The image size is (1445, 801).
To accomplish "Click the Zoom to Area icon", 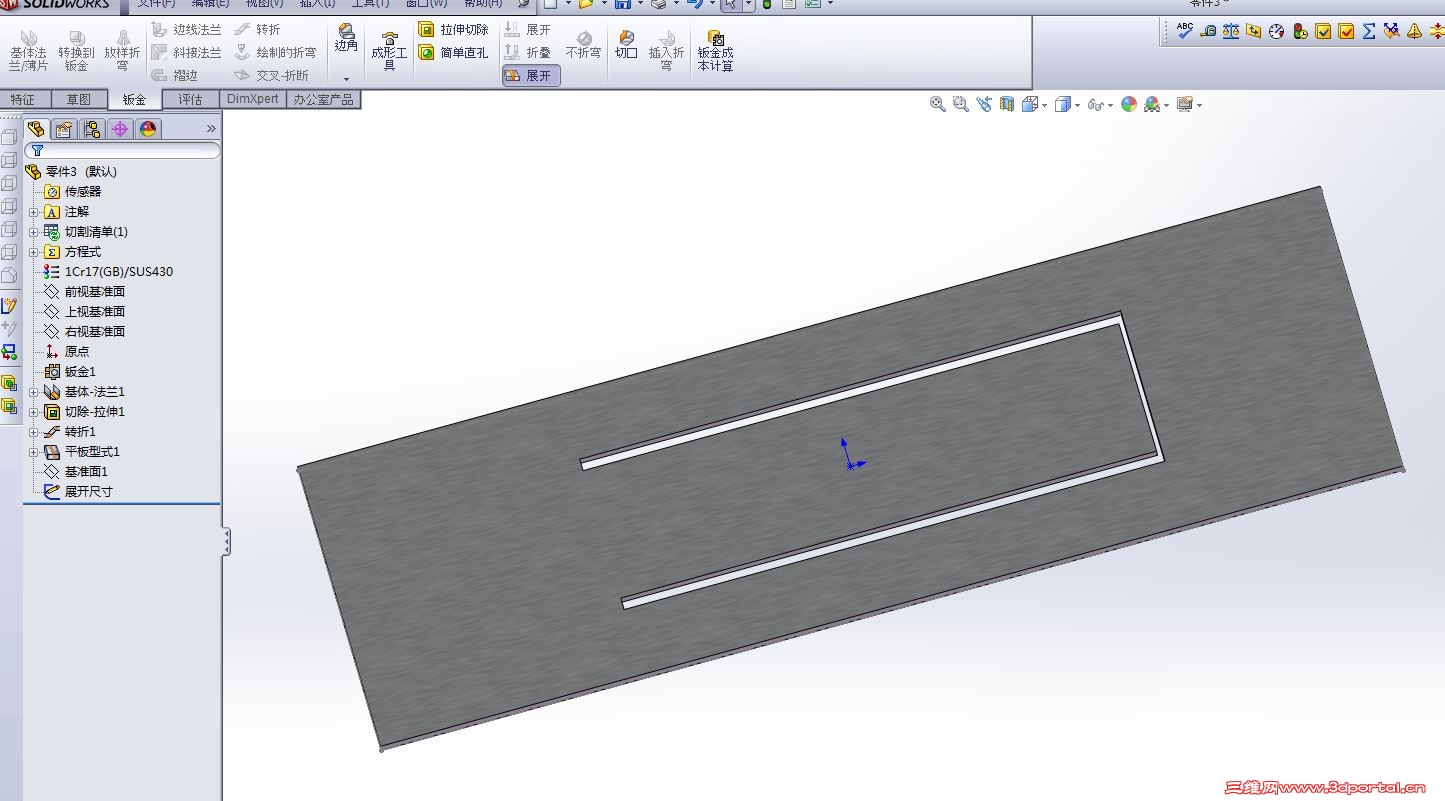I will point(961,104).
